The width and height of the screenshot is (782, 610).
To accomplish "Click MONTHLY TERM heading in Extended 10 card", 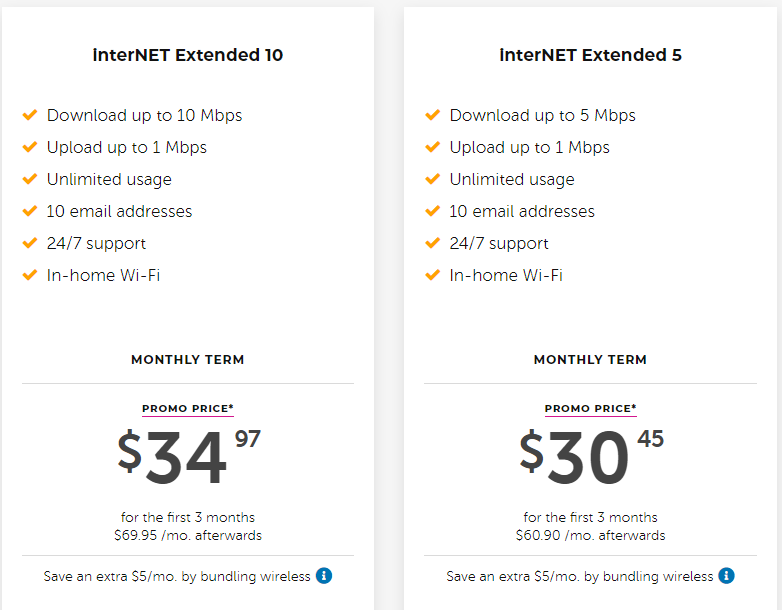I will click(x=188, y=360).
